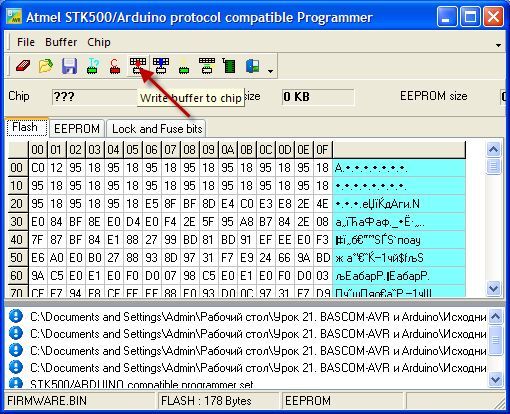
Task: Select hex cell 7F in row 40
Action: point(38,240)
